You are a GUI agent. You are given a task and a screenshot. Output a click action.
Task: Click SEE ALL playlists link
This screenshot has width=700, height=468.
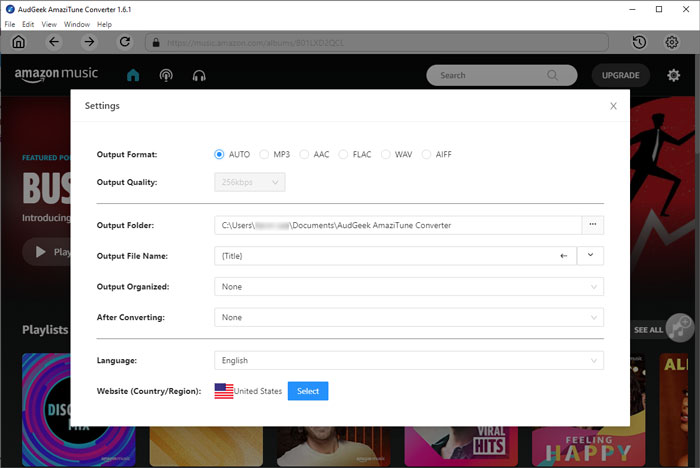648,330
